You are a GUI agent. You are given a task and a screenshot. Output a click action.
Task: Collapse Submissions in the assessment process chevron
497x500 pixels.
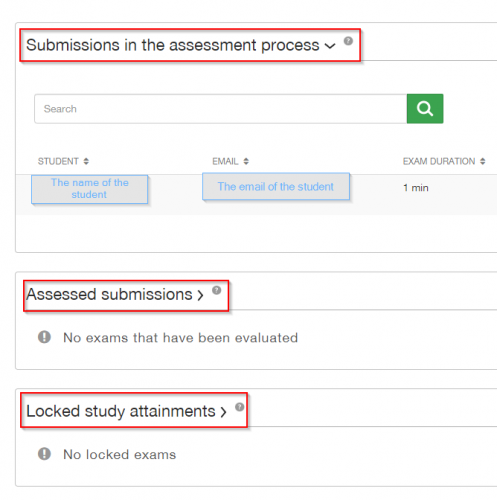click(x=330, y=46)
